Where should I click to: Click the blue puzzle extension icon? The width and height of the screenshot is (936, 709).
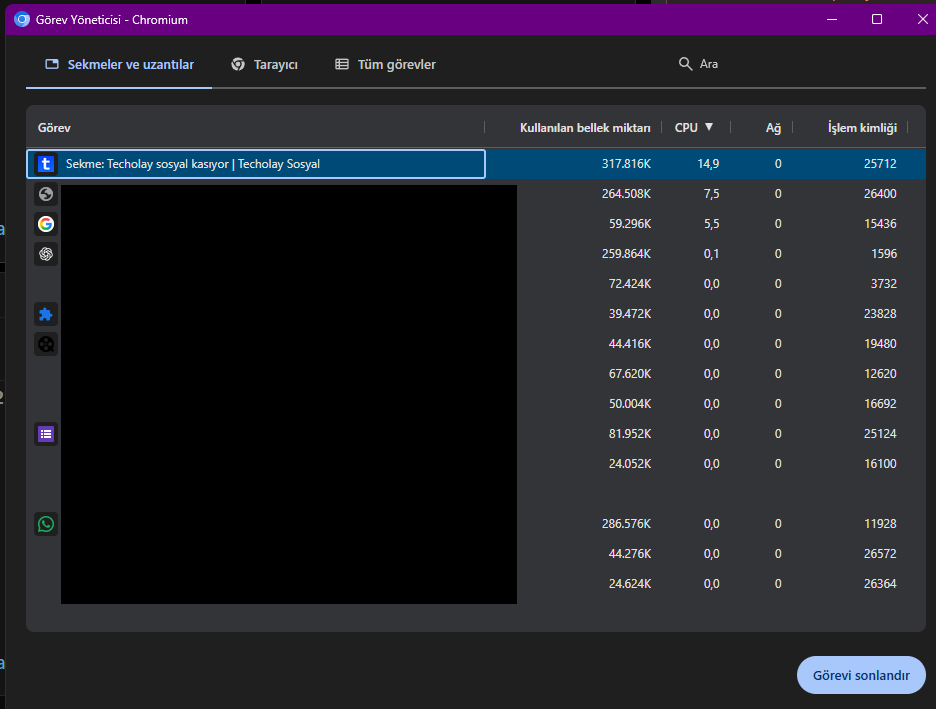pyautogui.click(x=46, y=314)
